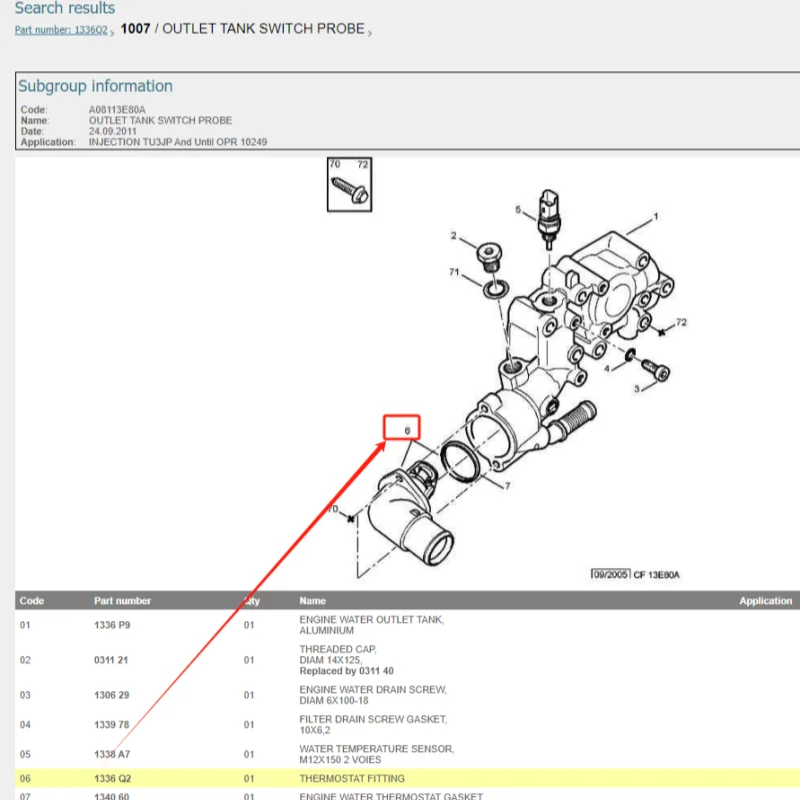
Task: Click the Search results heading
Action: tap(65, 8)
